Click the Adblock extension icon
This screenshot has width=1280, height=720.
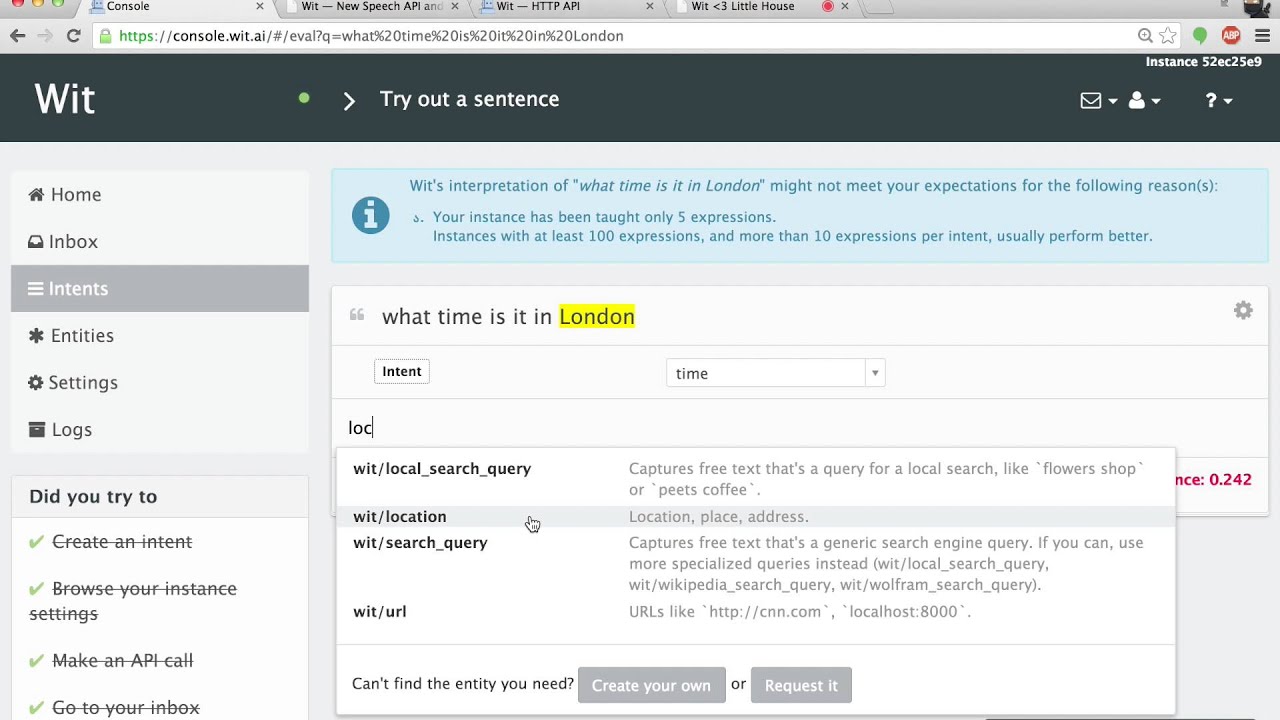(1231, 36)
